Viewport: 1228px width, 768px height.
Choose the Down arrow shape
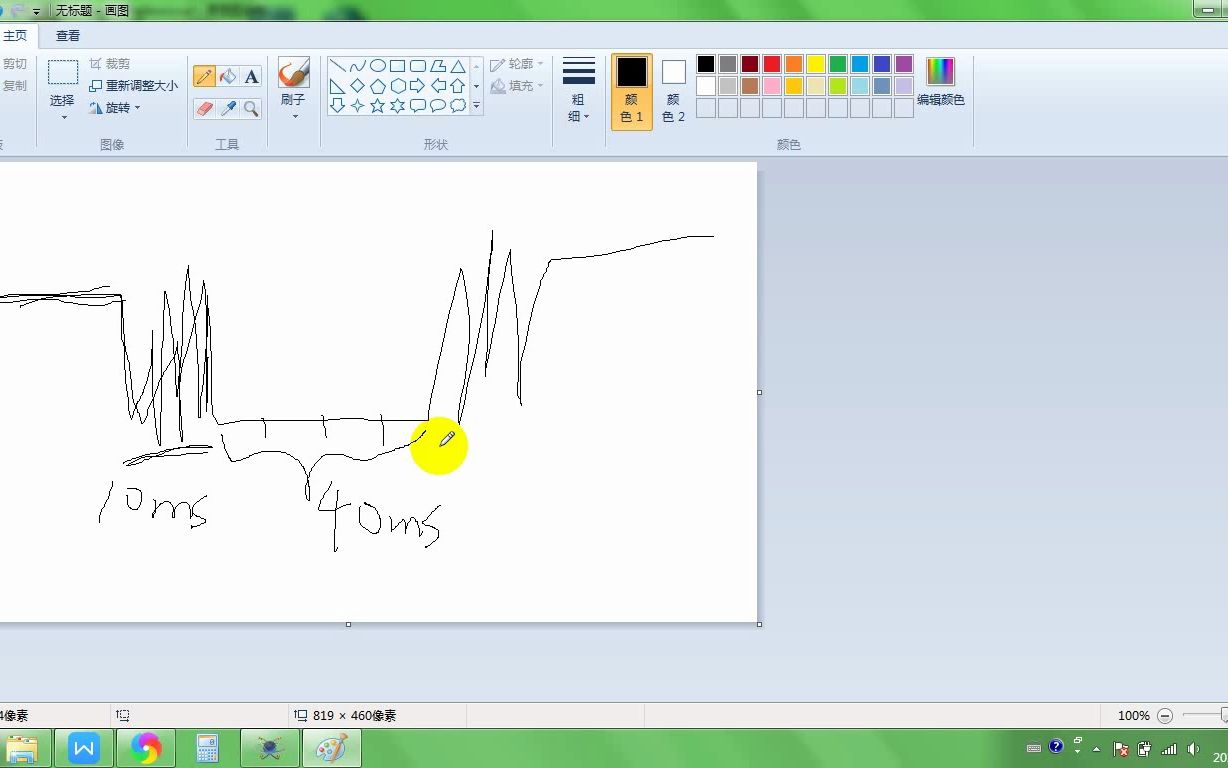(x=338, y=105)
